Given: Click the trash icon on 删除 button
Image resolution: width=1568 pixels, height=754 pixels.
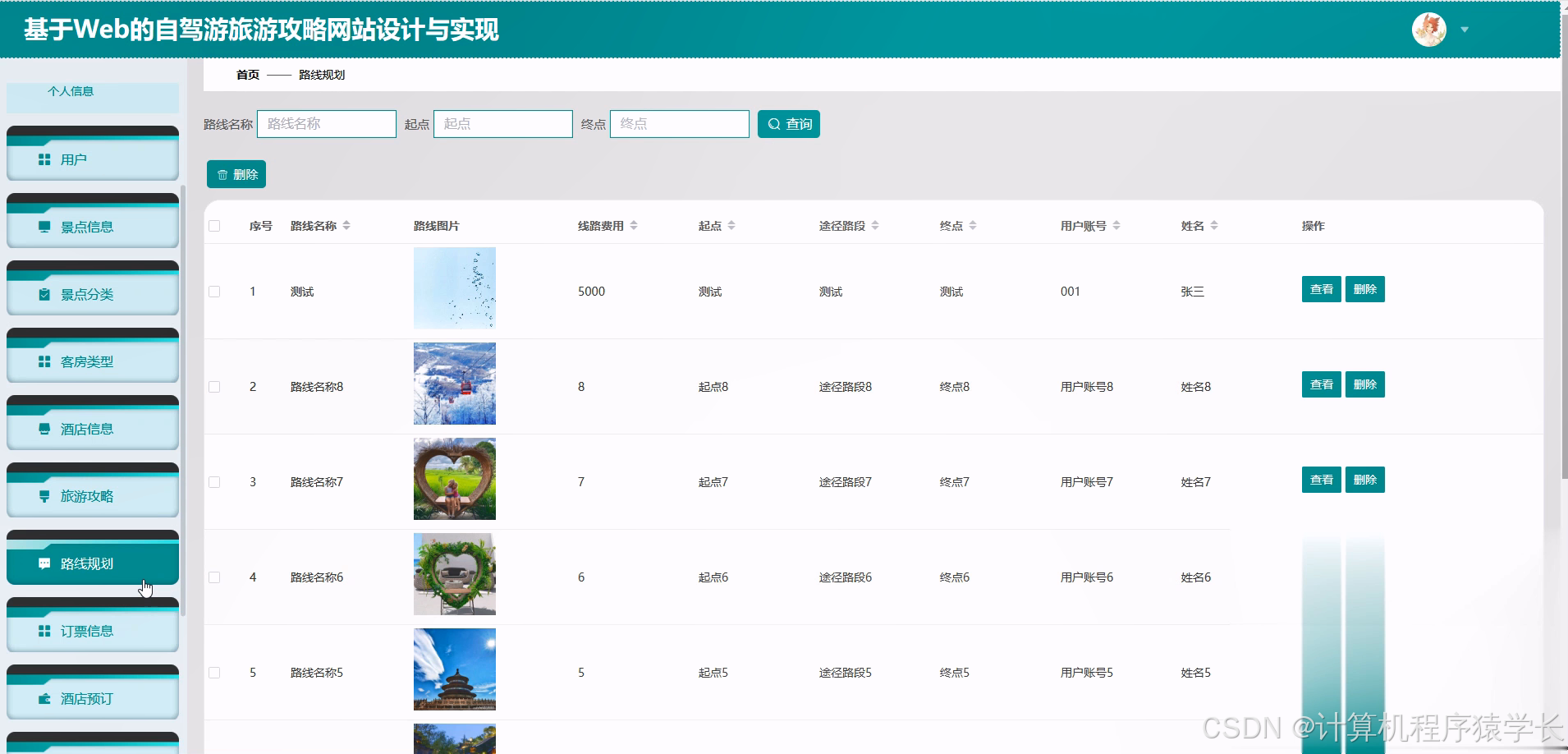Looking at the screenshot, I should (222, 174).
